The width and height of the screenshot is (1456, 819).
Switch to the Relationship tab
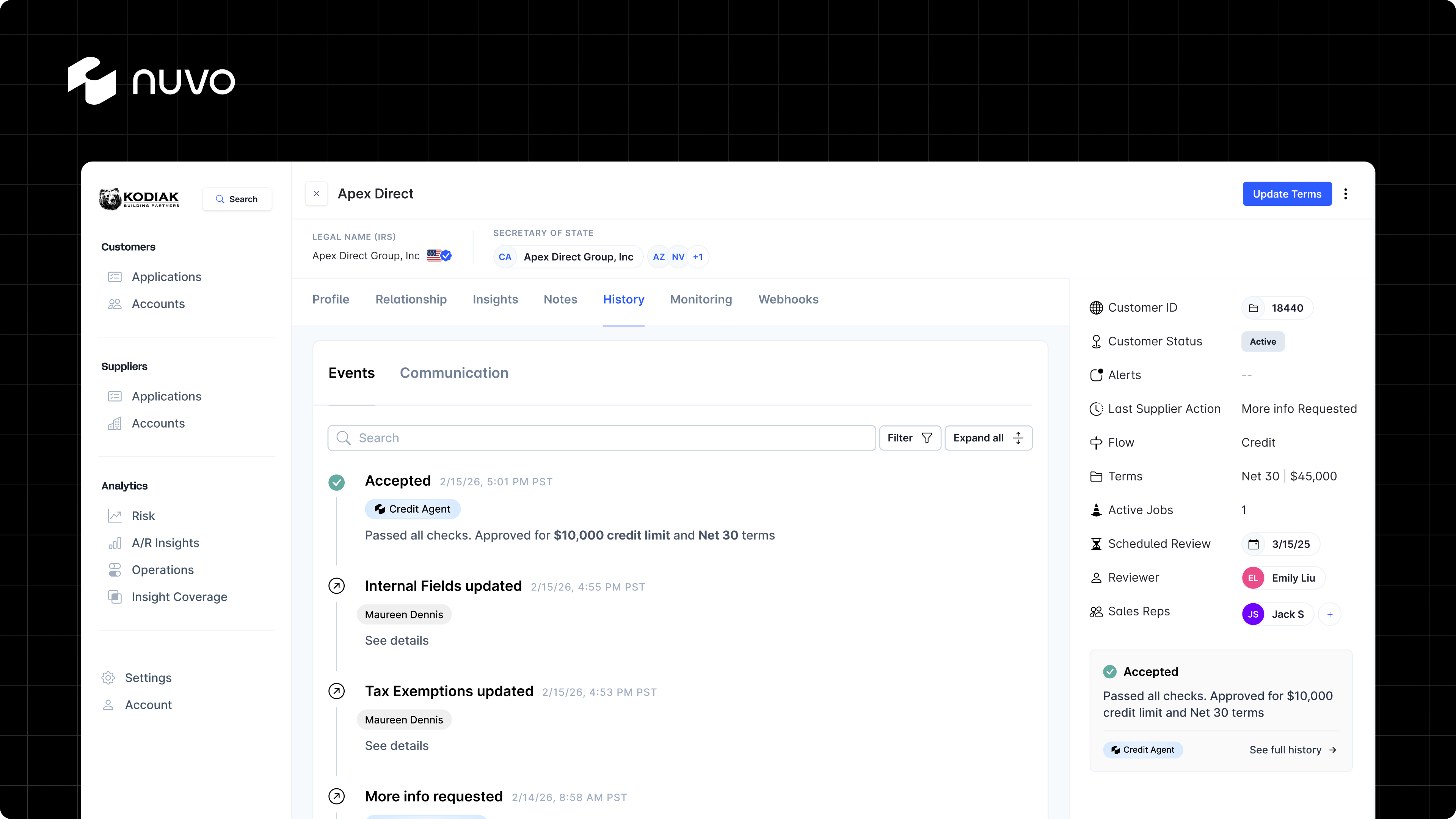coord(411,300)
